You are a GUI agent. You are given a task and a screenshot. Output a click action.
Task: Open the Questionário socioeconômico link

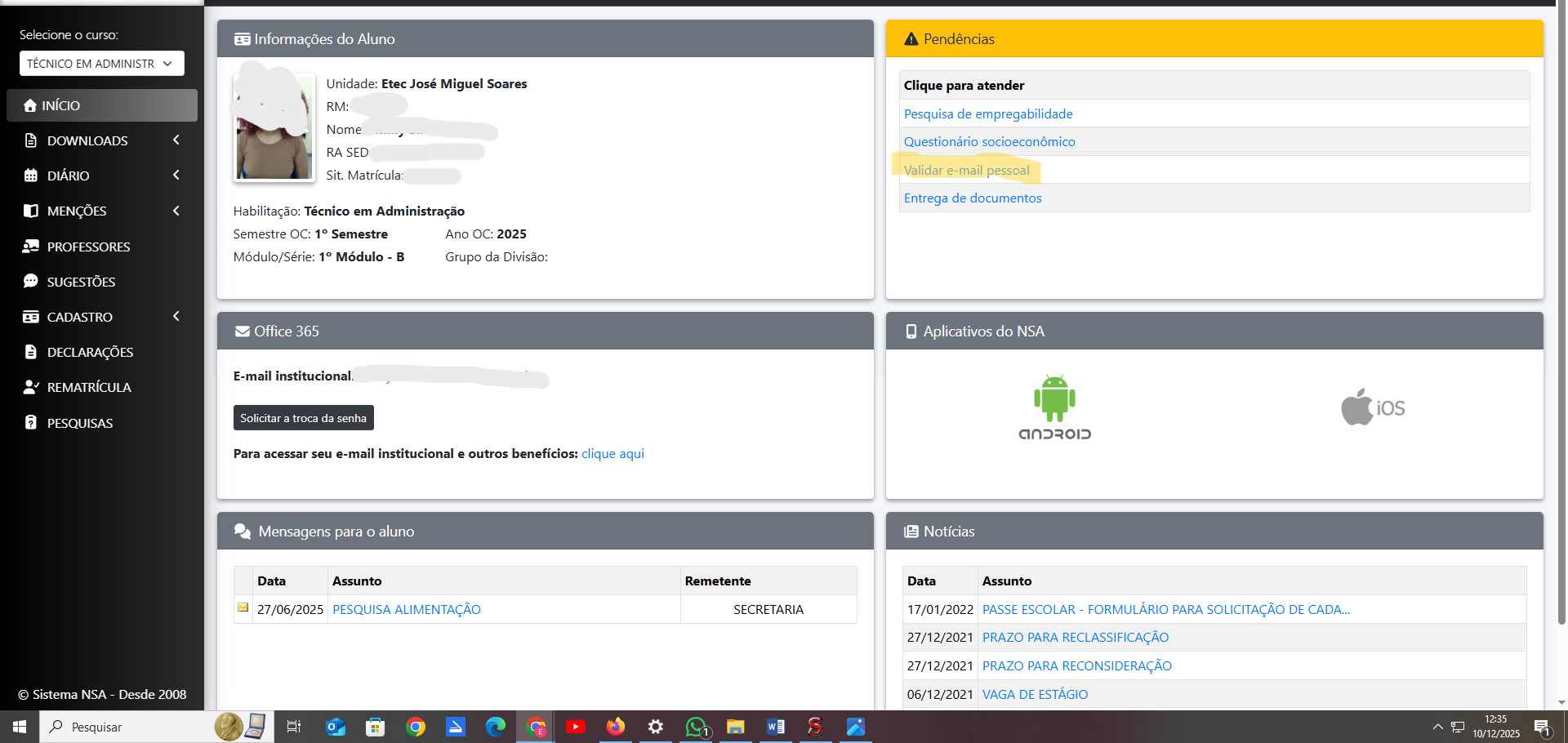(989, 142)
